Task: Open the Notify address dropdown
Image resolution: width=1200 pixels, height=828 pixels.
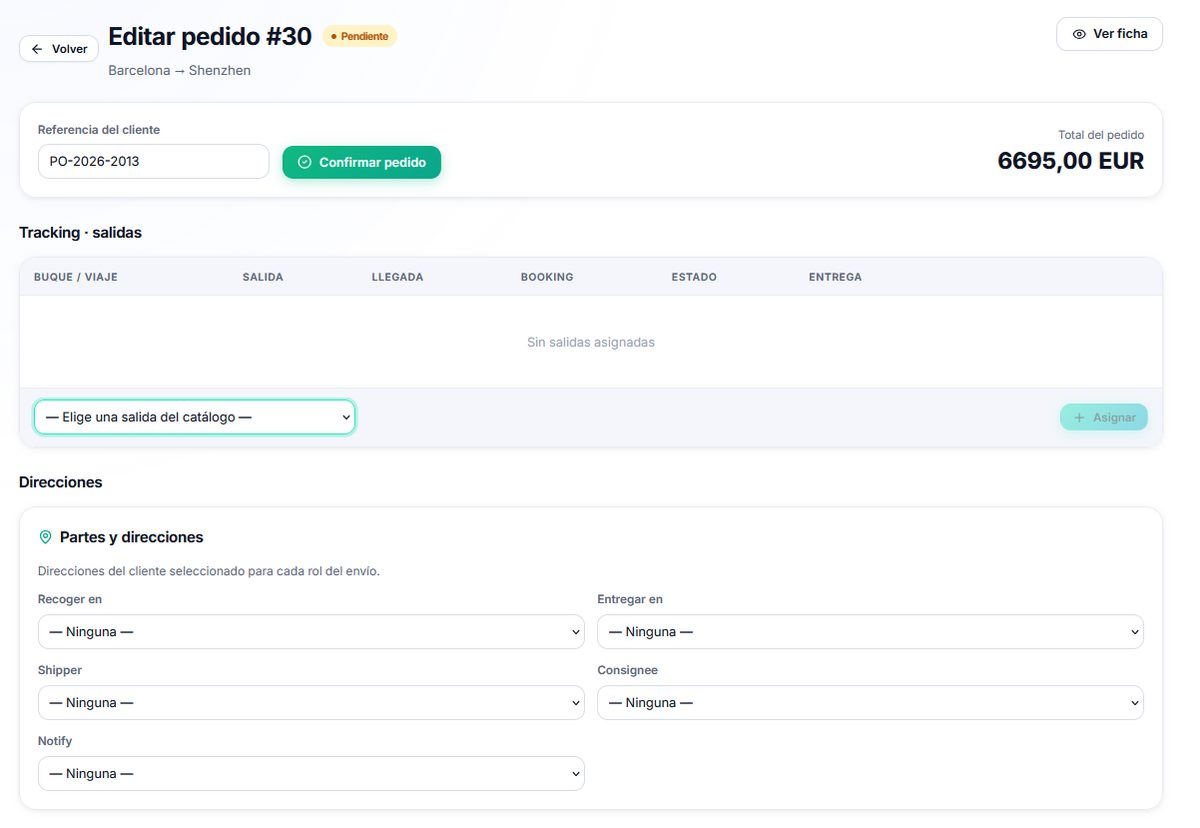Action: coord(311,774)
